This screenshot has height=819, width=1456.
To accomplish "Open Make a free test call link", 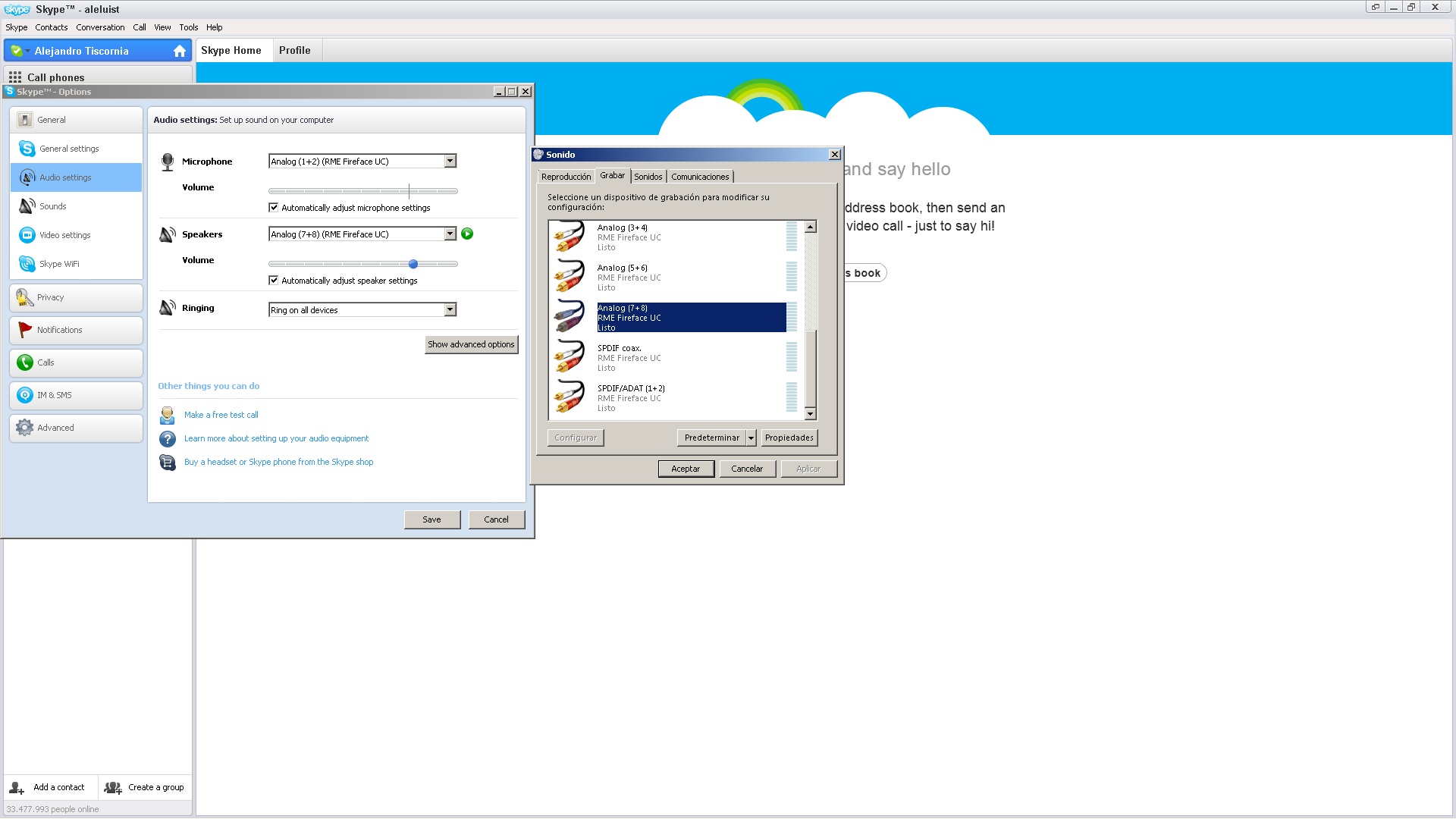I will (x=221, y=416).
